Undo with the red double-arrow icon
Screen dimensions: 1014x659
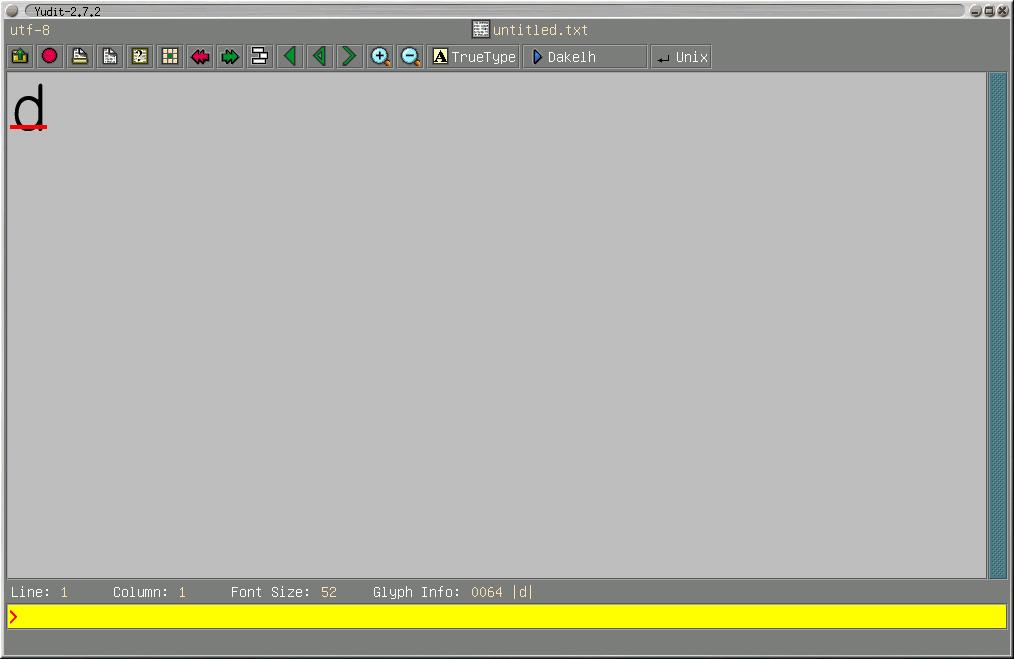tap(200, 57)
